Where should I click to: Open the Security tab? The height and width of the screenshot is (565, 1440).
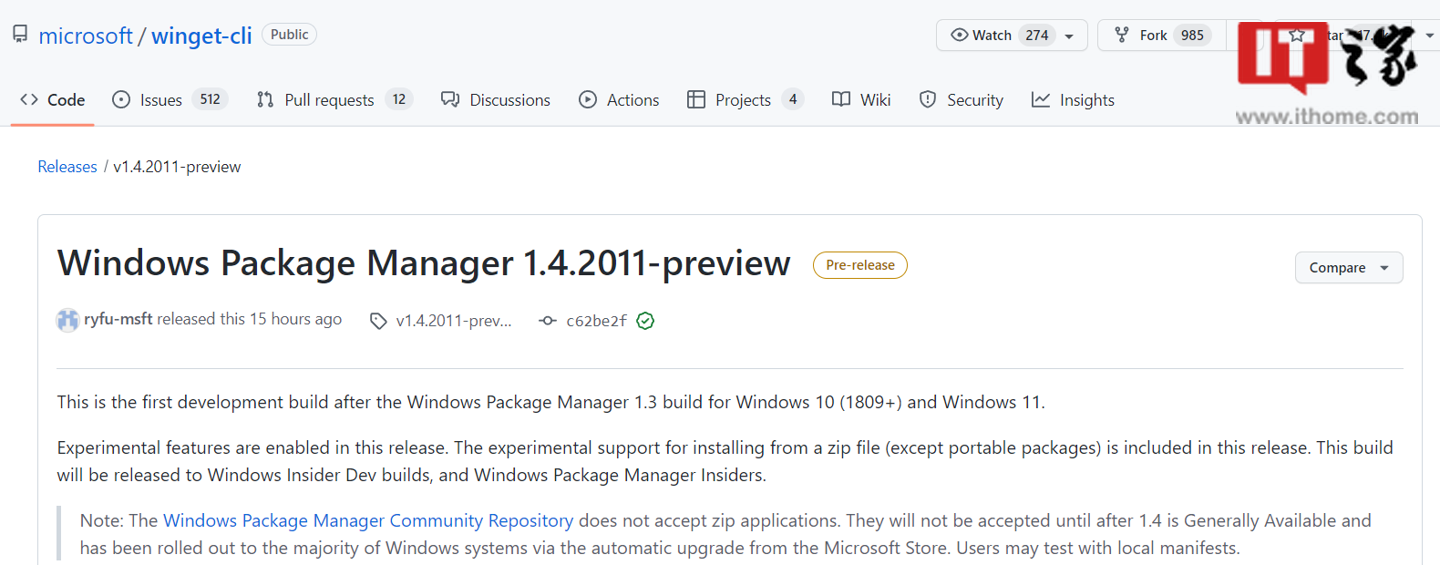pyautogui.click(x=961, y=100)
